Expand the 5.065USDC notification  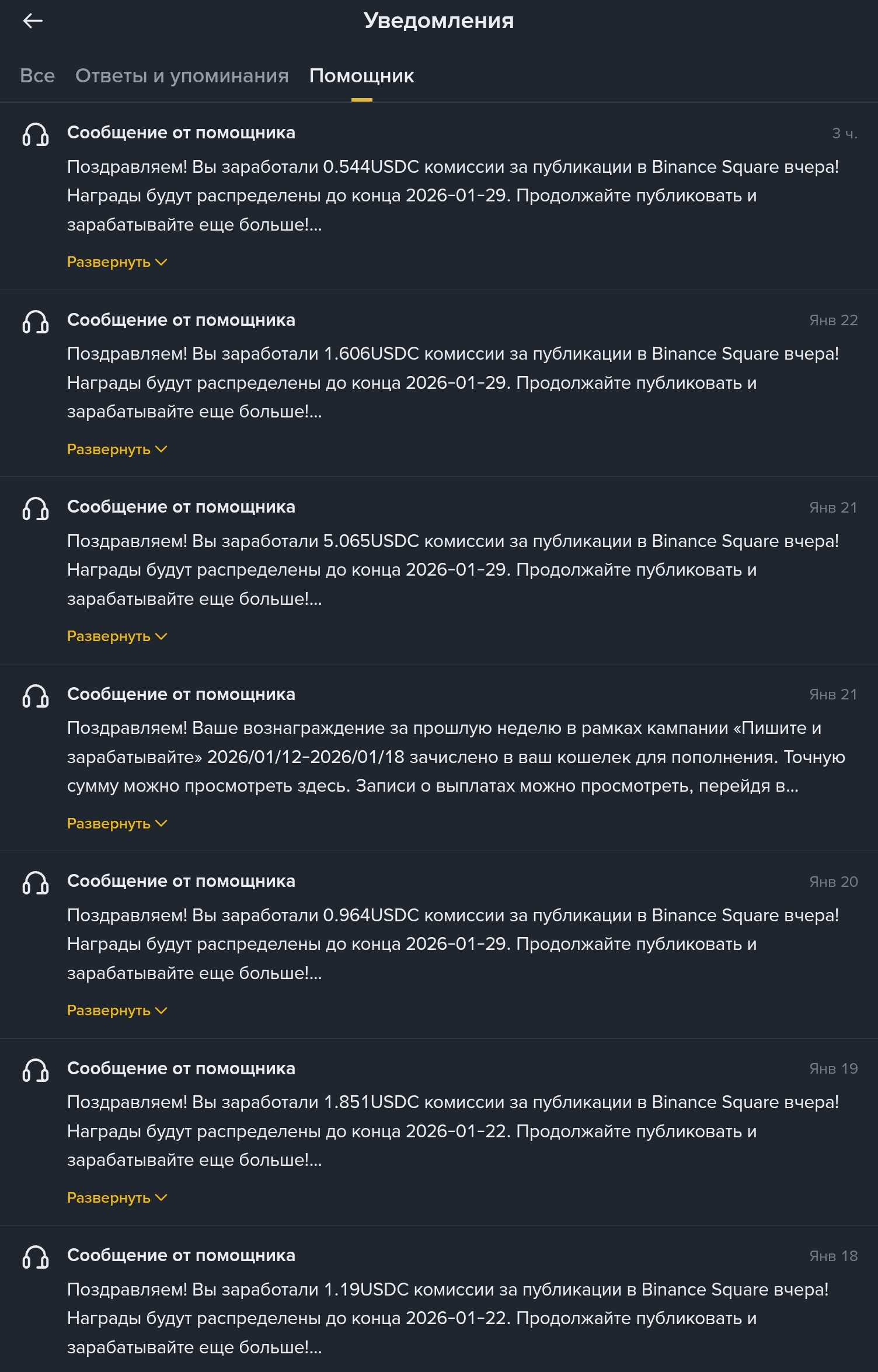117,636
